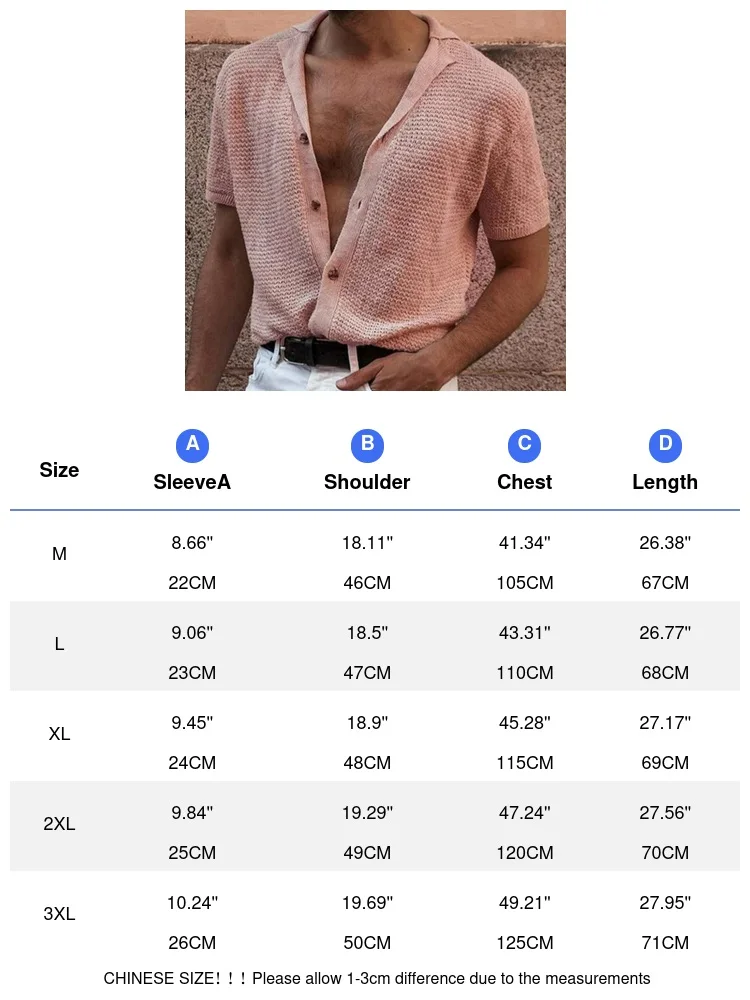The height and width of the screenshot is (1000, 750).
Task: Click the blue B badge icon
Action: 367,445
